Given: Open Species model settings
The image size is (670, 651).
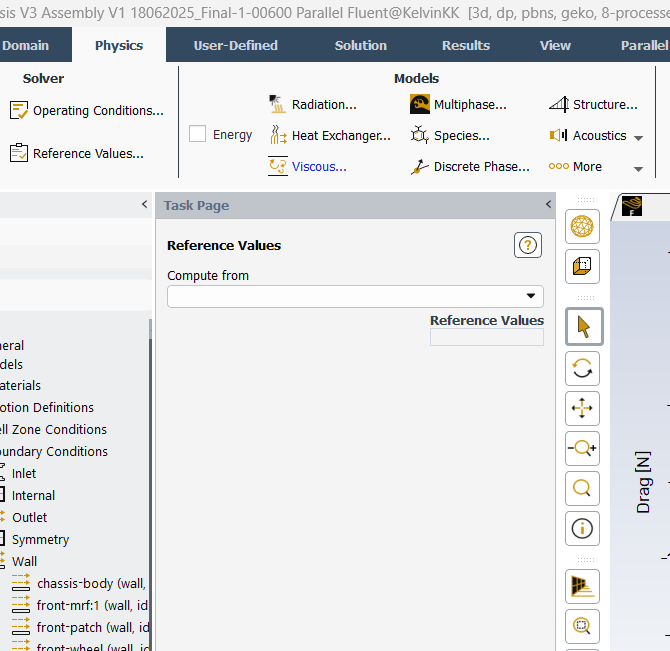Looking at the screenshot, I should coord(462,136).
